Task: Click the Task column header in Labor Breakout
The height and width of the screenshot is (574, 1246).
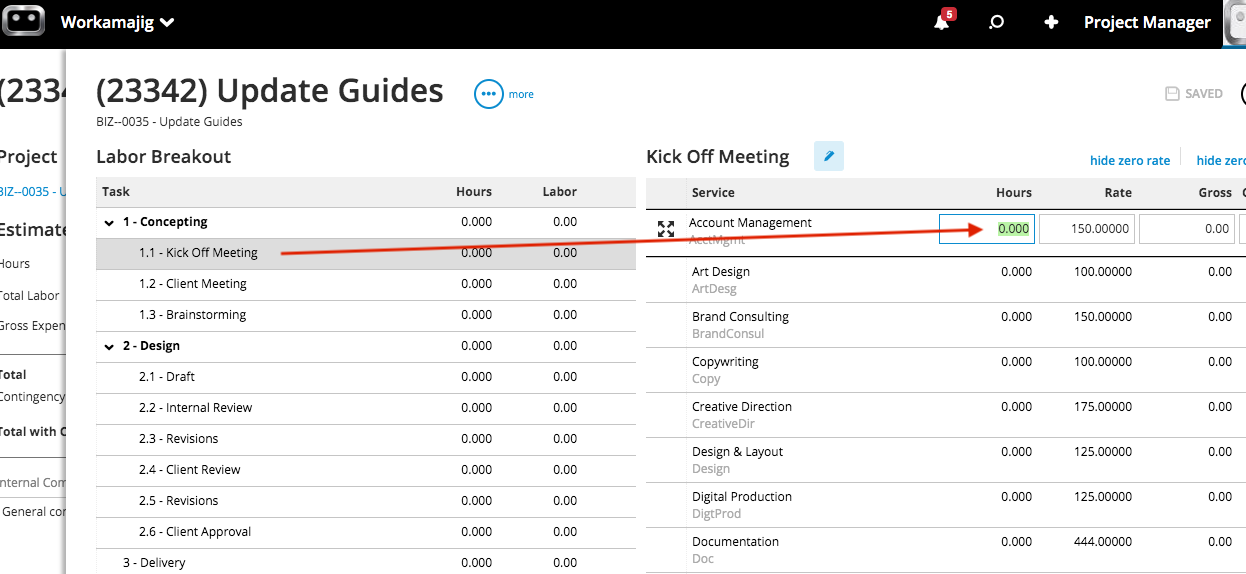Action: pyautogui.click(x=116, y=192)
